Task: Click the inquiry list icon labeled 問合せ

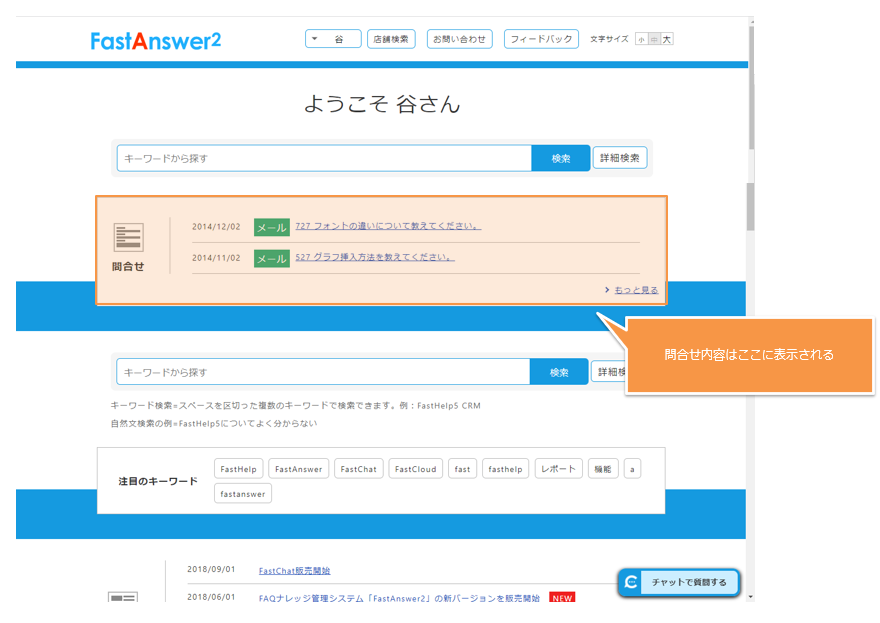Action: tap(128, 237)
